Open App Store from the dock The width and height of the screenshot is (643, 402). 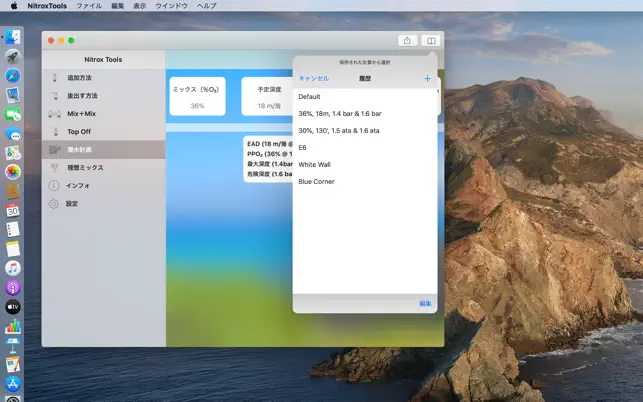click(x=13, y=384)
